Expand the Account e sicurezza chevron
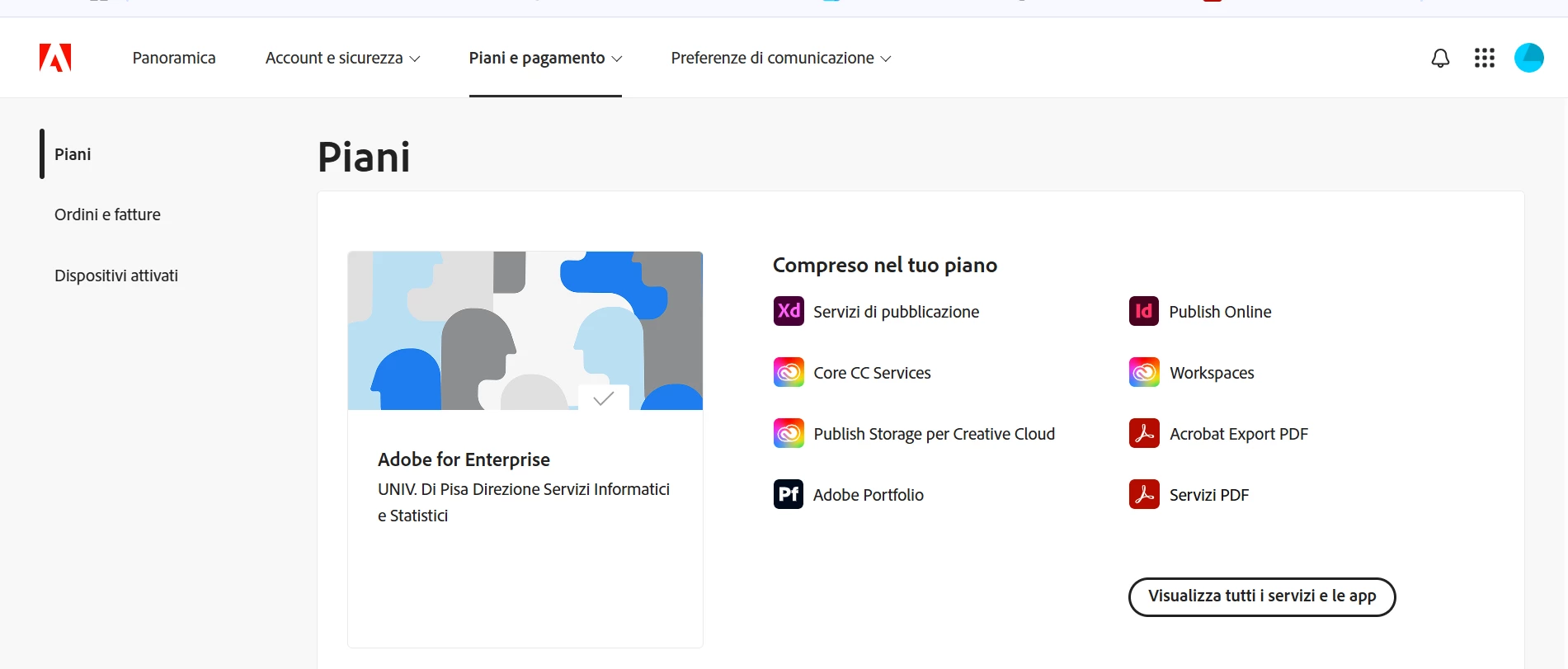 coord(415,59)
